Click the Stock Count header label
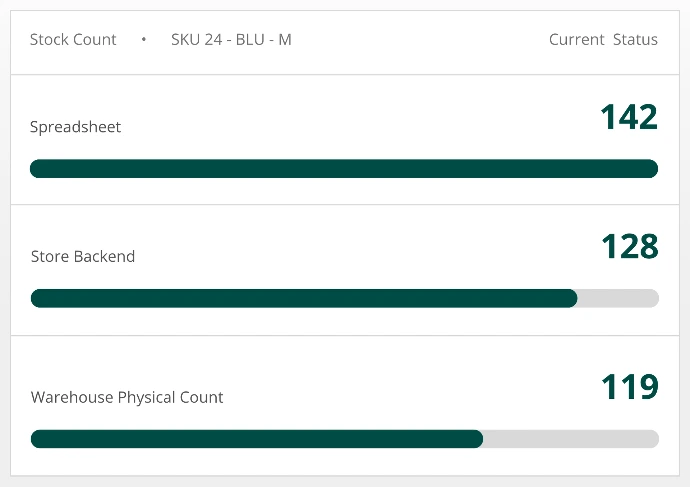The width and height of the screenshot is (690, 487). [x=73, y=40]
